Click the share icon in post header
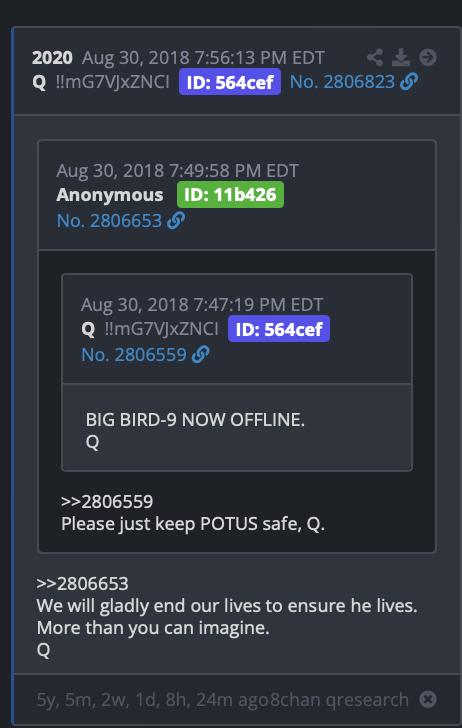 (375, 58)
